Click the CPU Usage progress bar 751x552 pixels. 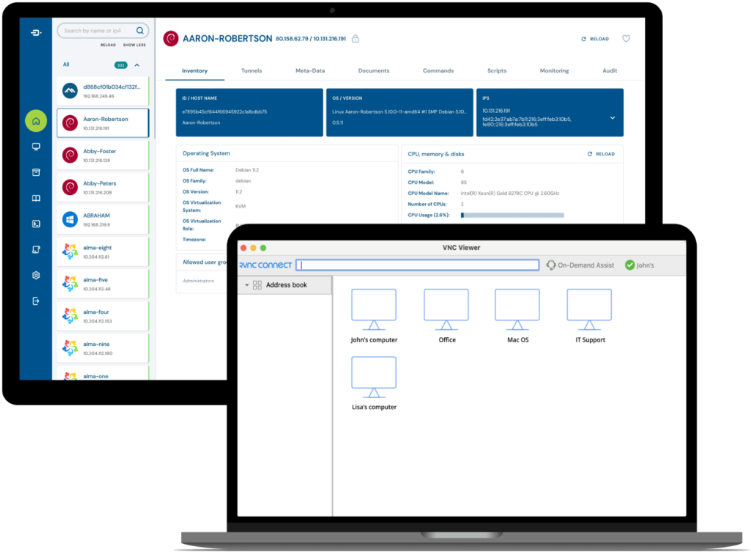click(512, 215)
